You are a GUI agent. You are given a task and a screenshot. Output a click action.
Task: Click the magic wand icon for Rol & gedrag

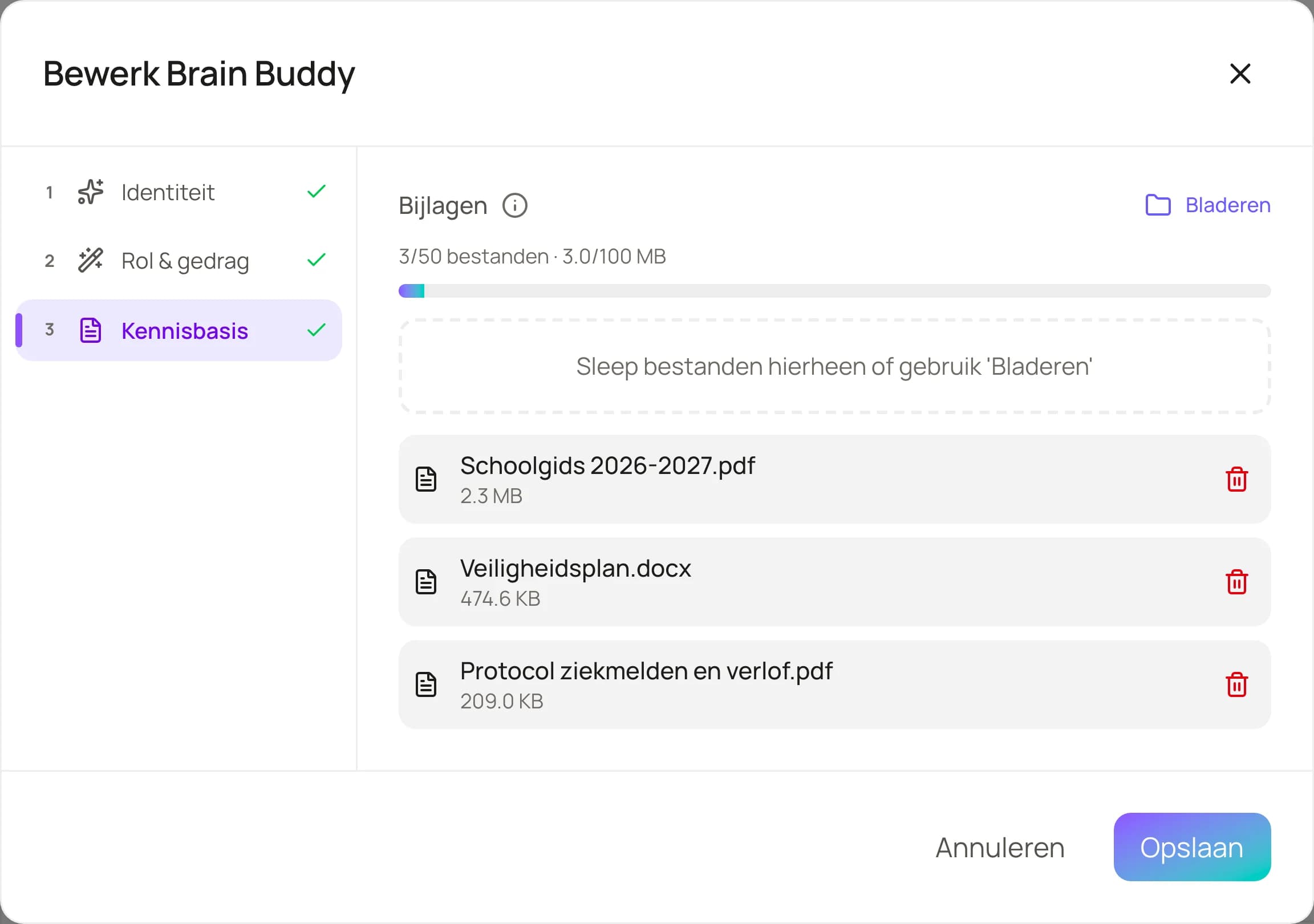tap(91, 261)
